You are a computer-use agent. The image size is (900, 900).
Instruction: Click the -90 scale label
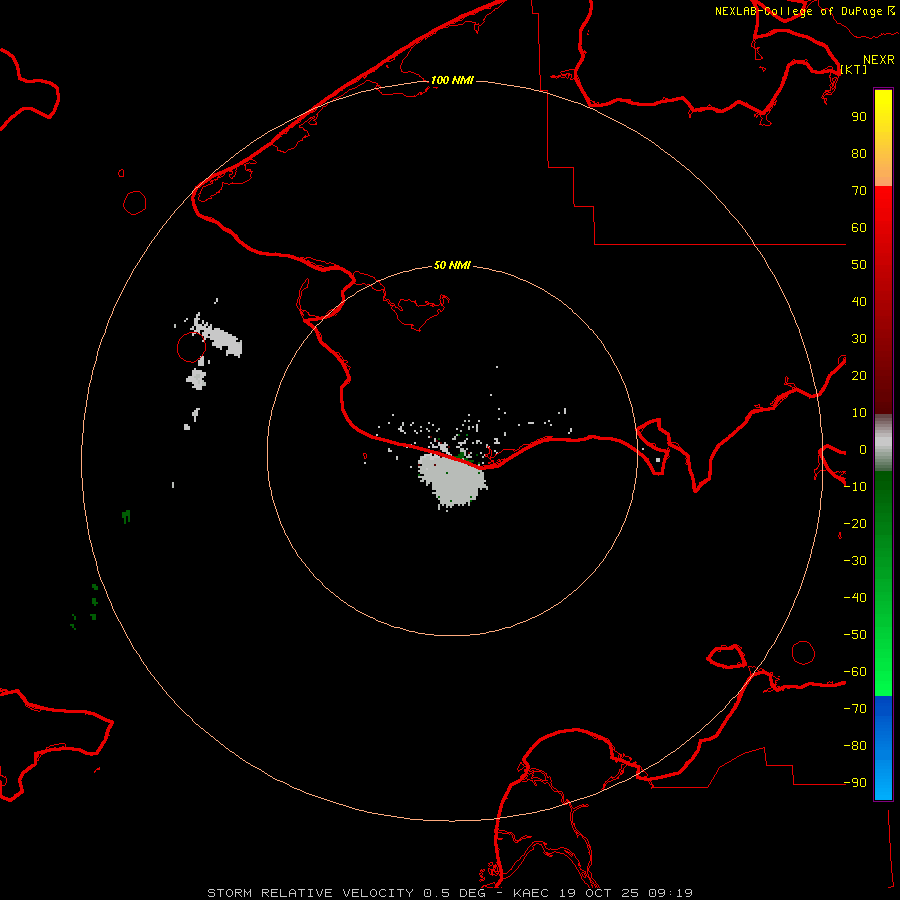tap(855, 783)
